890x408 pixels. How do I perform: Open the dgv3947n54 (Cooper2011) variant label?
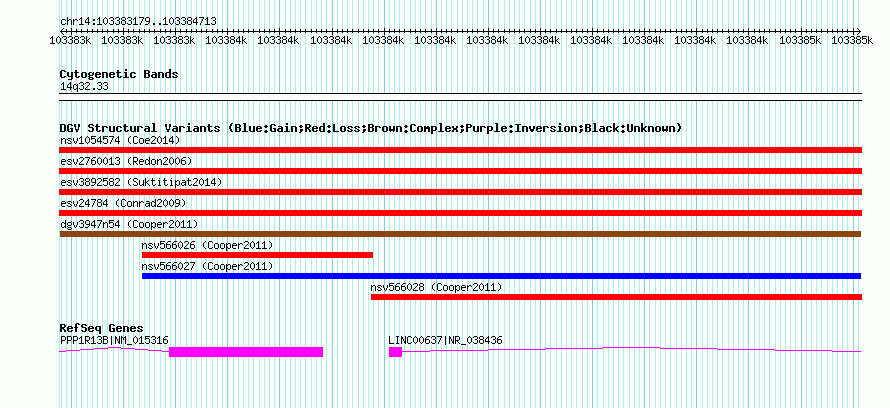pos(129,224)
